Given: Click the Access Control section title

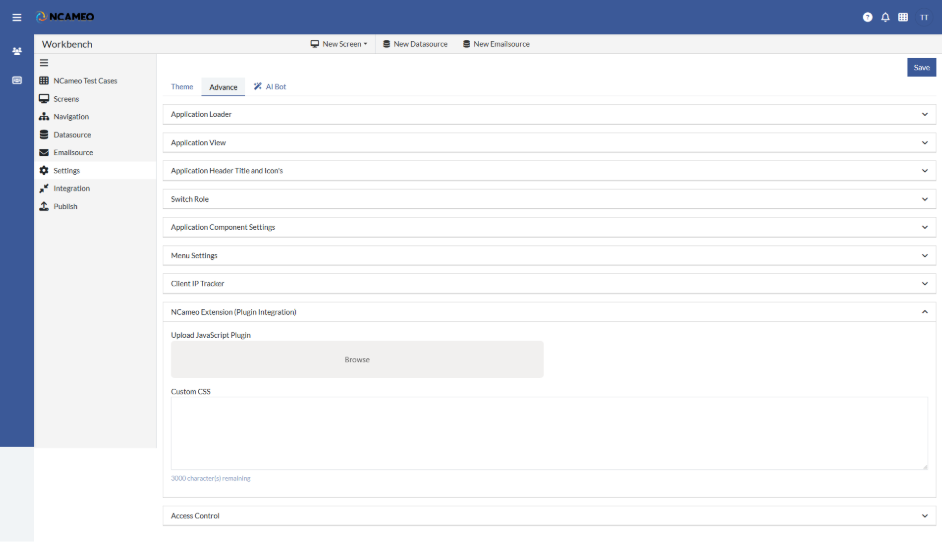Looking at the screenshot, I should pyautogui.click(x=195, y=516).
